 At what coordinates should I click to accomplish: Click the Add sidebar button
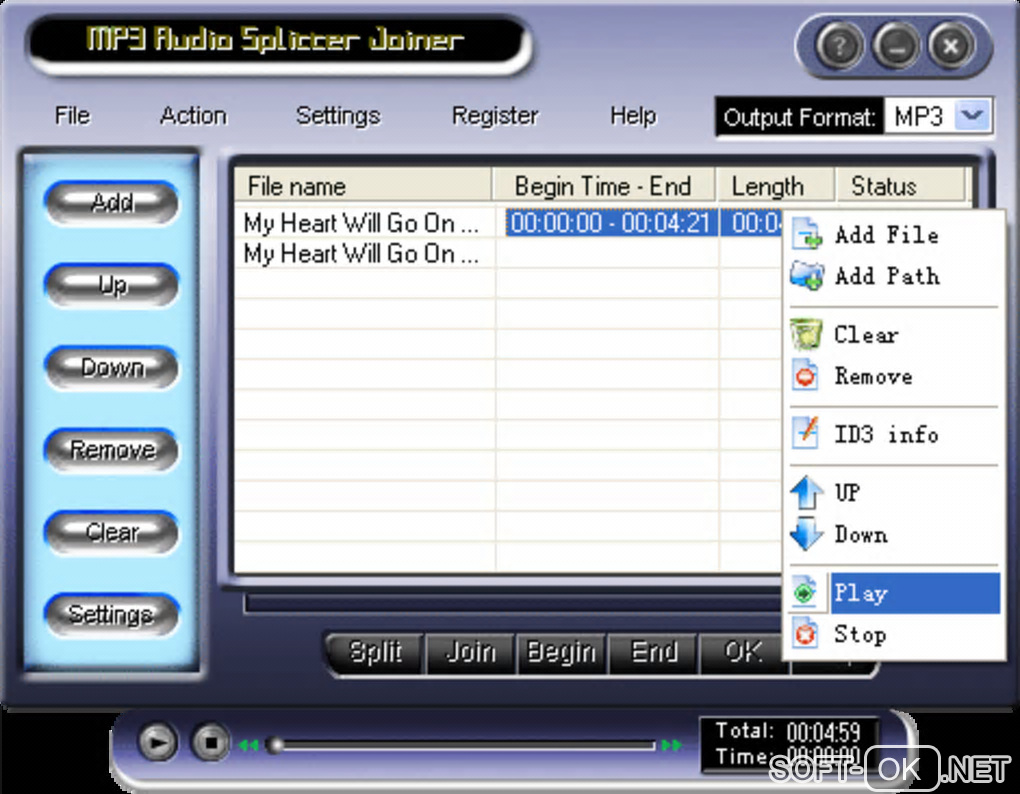(x=111, y=202)
